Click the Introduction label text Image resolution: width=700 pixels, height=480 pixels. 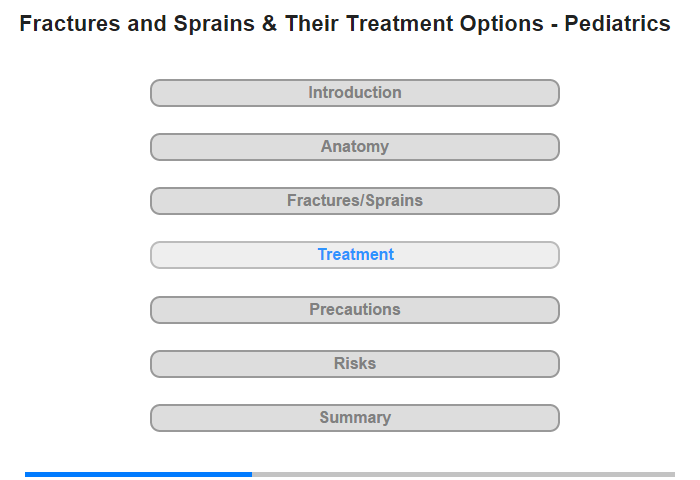tap(355, 92)
